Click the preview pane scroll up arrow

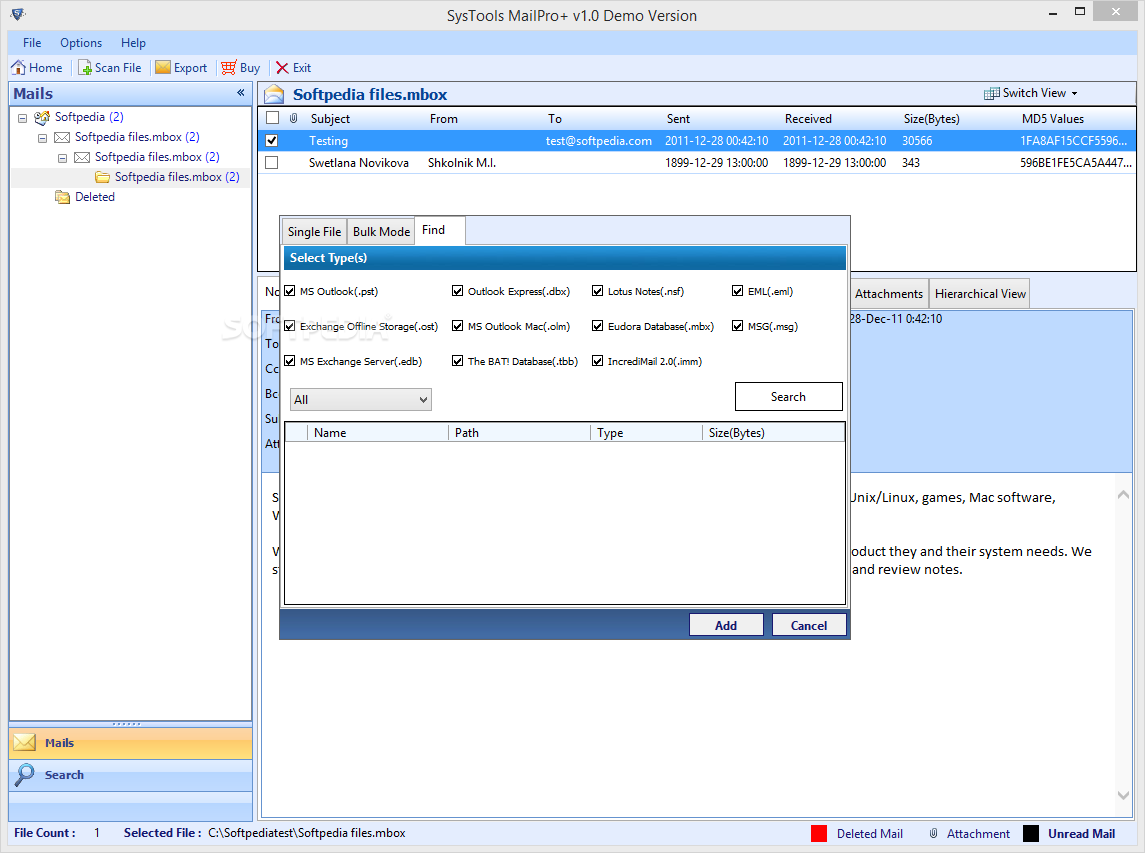(x=1123, y=495)
